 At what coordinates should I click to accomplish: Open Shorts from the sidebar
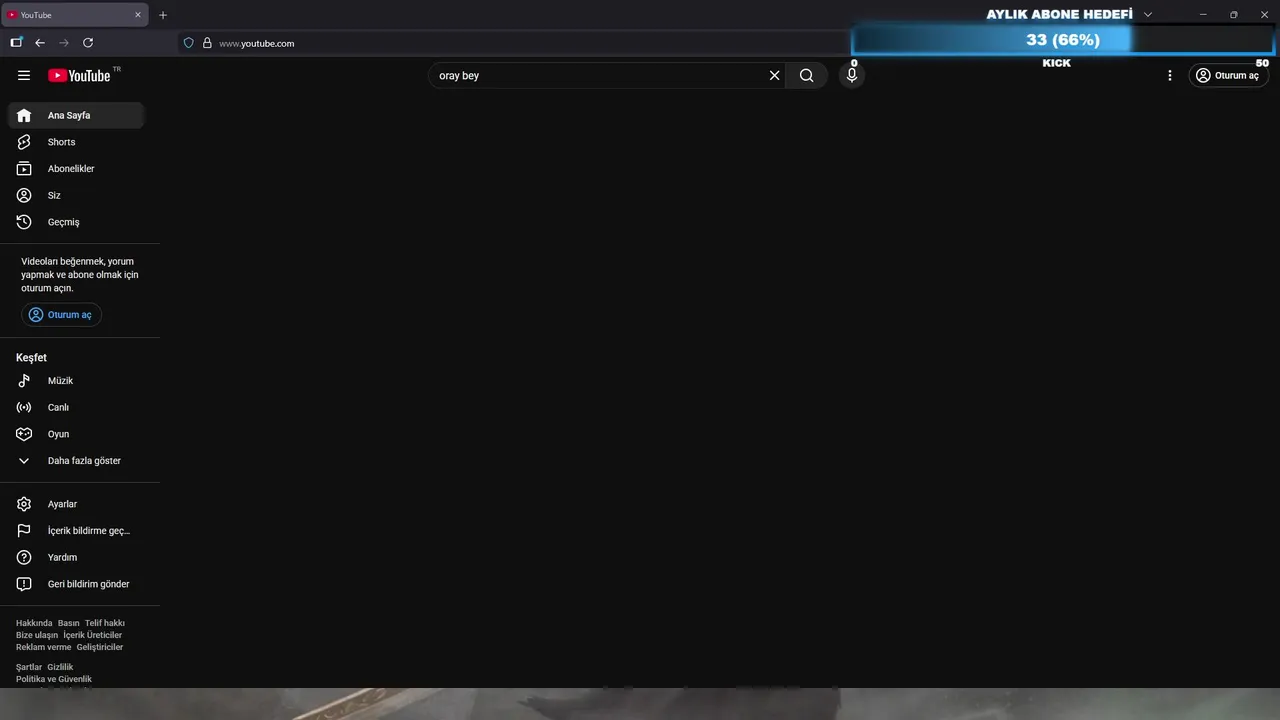click(x=76, y=142)
